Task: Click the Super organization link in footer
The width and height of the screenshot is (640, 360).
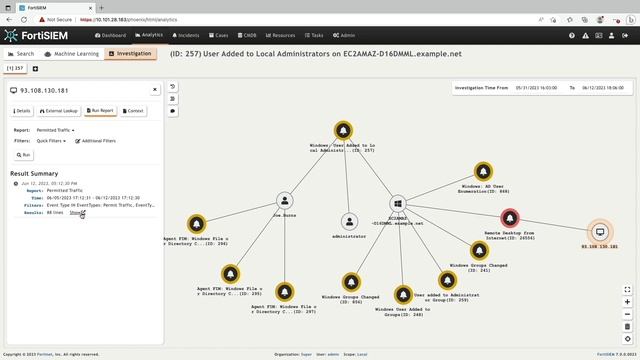Action: (306, 354)
